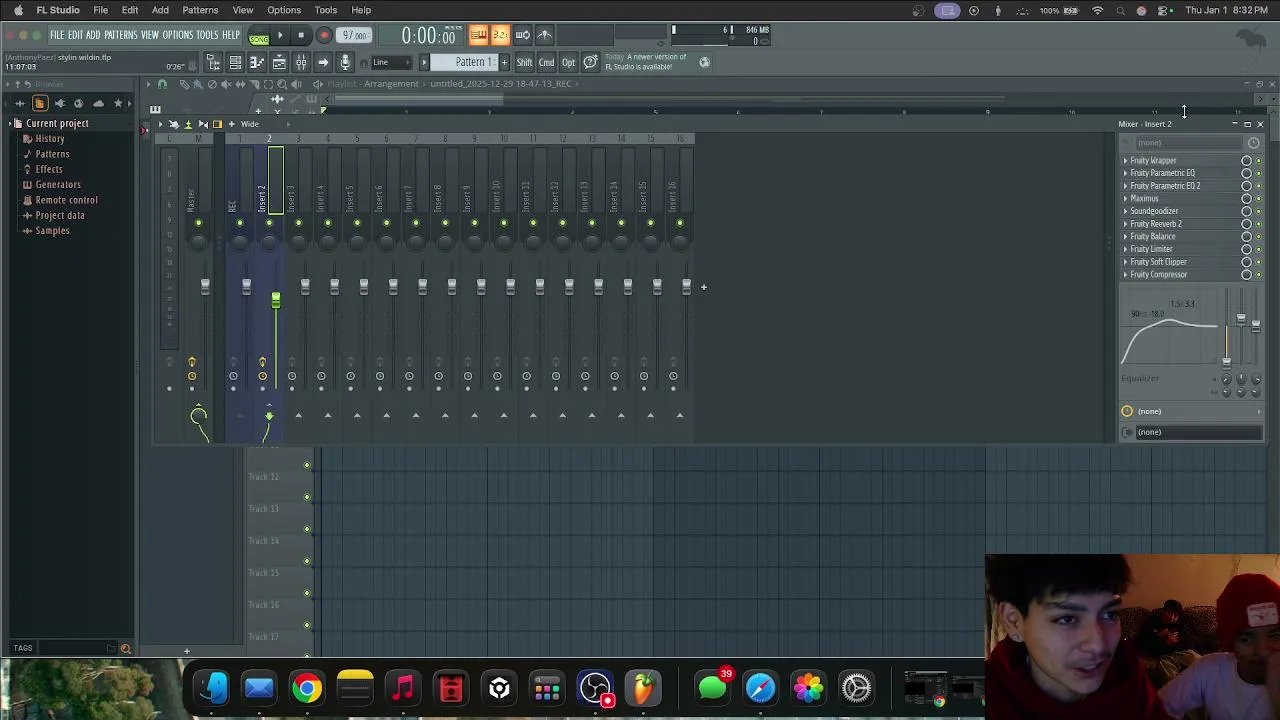Viewport: 1280px width, 720px height.
Task: Toggle Song/Pattern mode switch
Action: [x=259, y=37]
